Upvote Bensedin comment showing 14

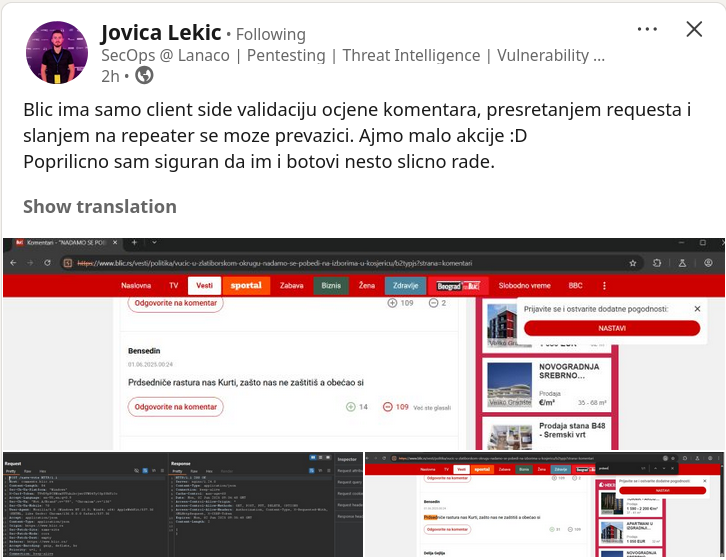(x=351, y=407)
